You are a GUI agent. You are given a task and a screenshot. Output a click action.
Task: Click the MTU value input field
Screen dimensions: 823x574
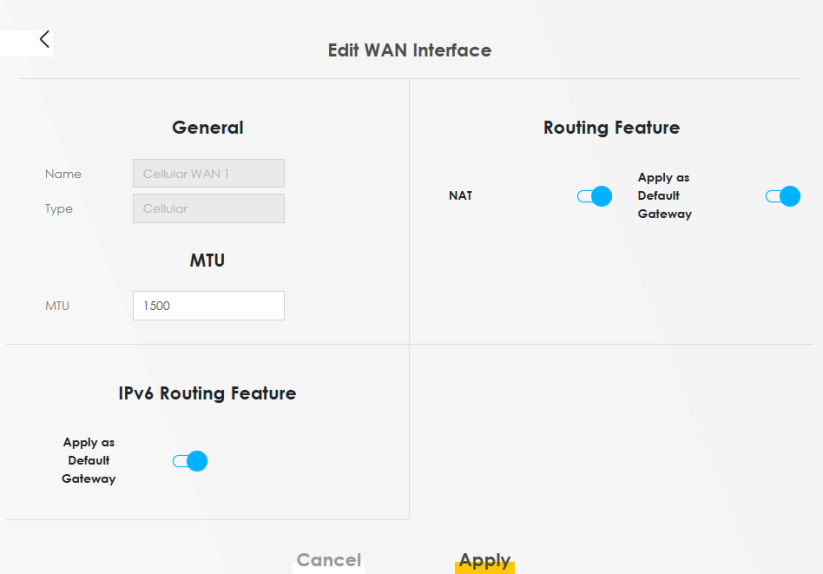(x=208, y=306)
